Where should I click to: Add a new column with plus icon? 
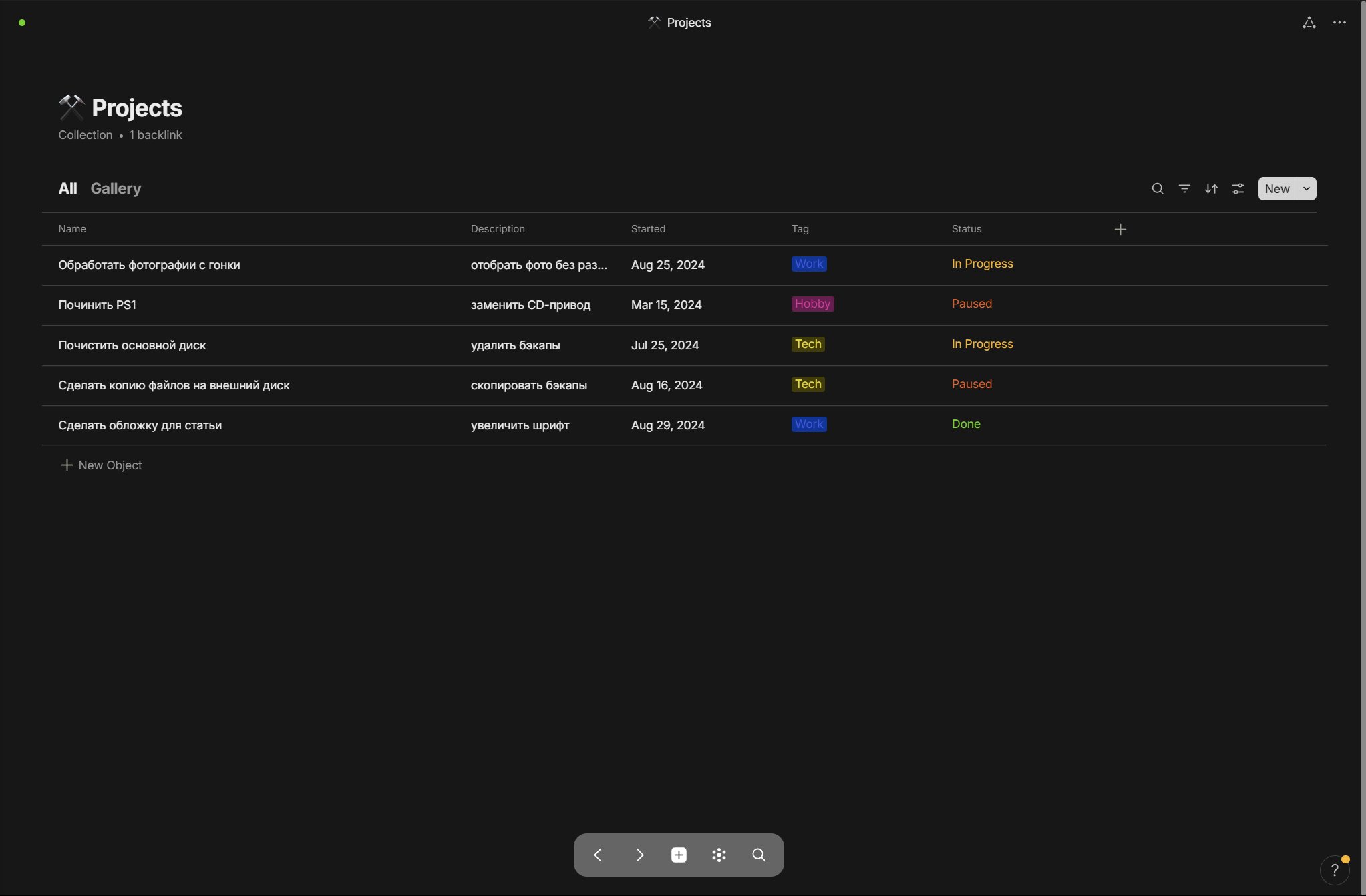[1120, 230]
